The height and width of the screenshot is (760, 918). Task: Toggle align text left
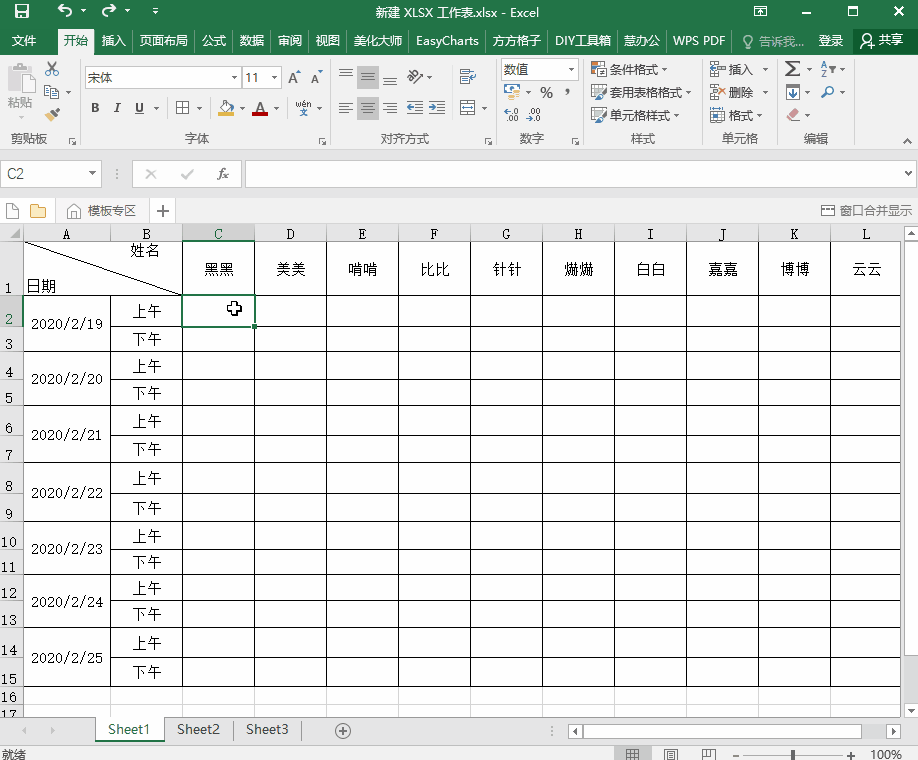346,108
